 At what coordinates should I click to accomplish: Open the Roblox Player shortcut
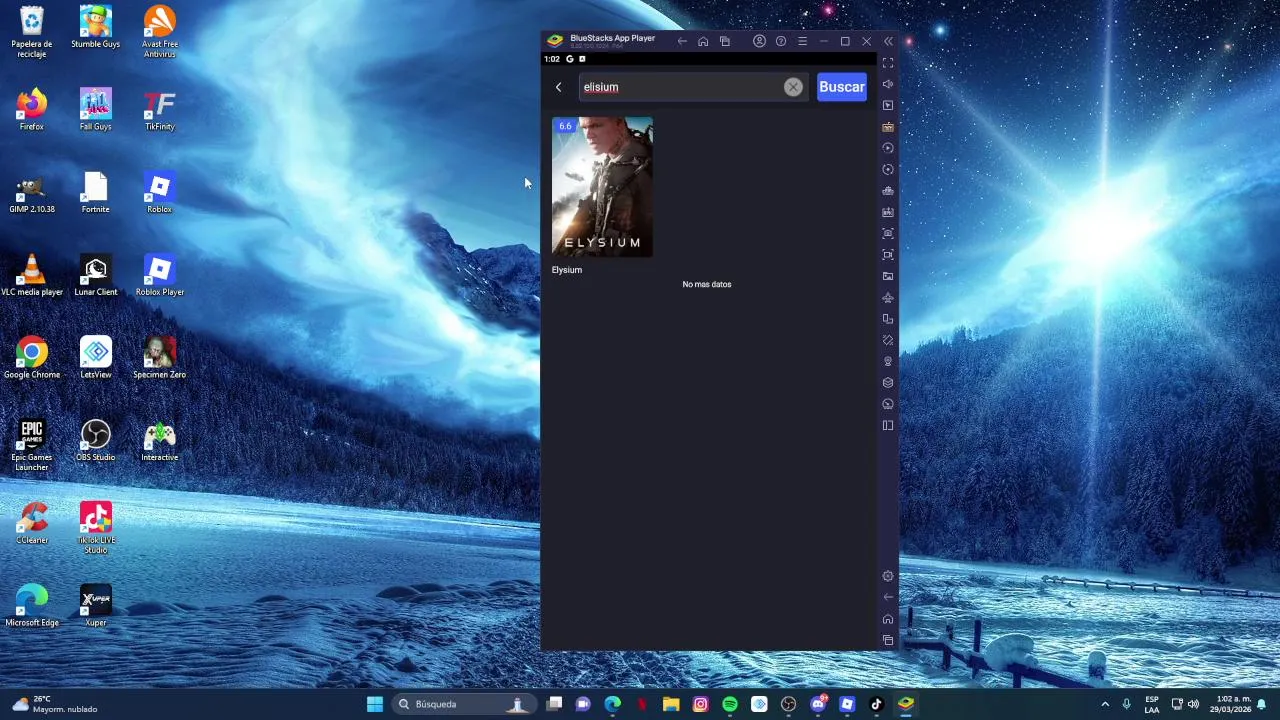pyautogui.click(x=160, y=276)
